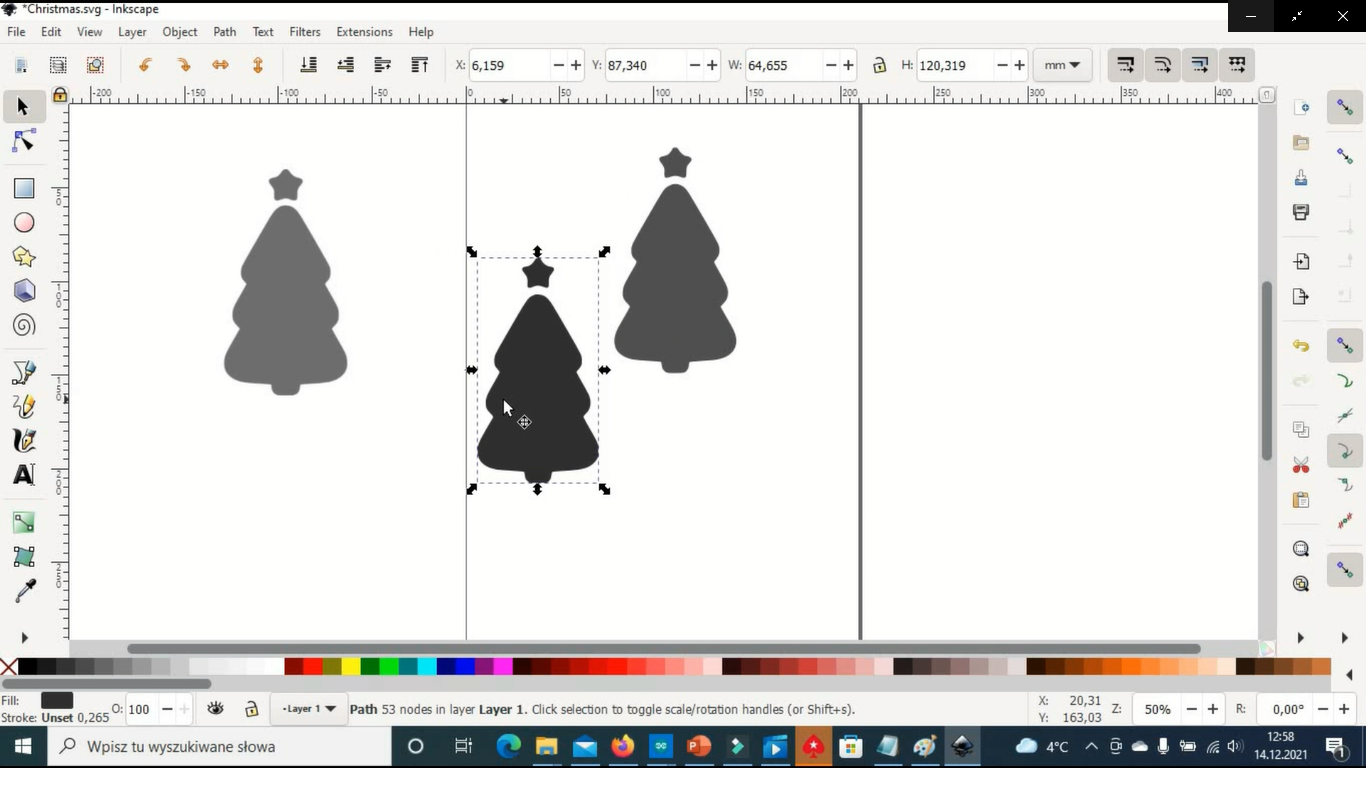This screenshot has width=1366, height=799.
Task: Toggle move gradients with objects option
Action: [x=1199, y=65]
